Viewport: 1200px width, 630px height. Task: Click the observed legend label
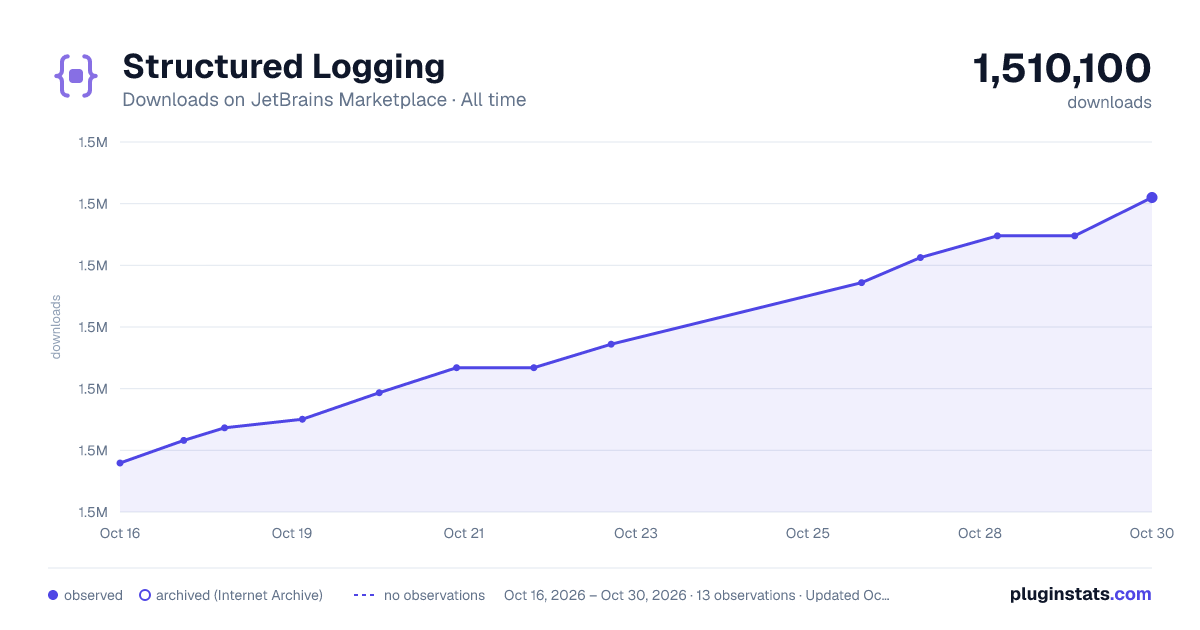tap(93, 595)
